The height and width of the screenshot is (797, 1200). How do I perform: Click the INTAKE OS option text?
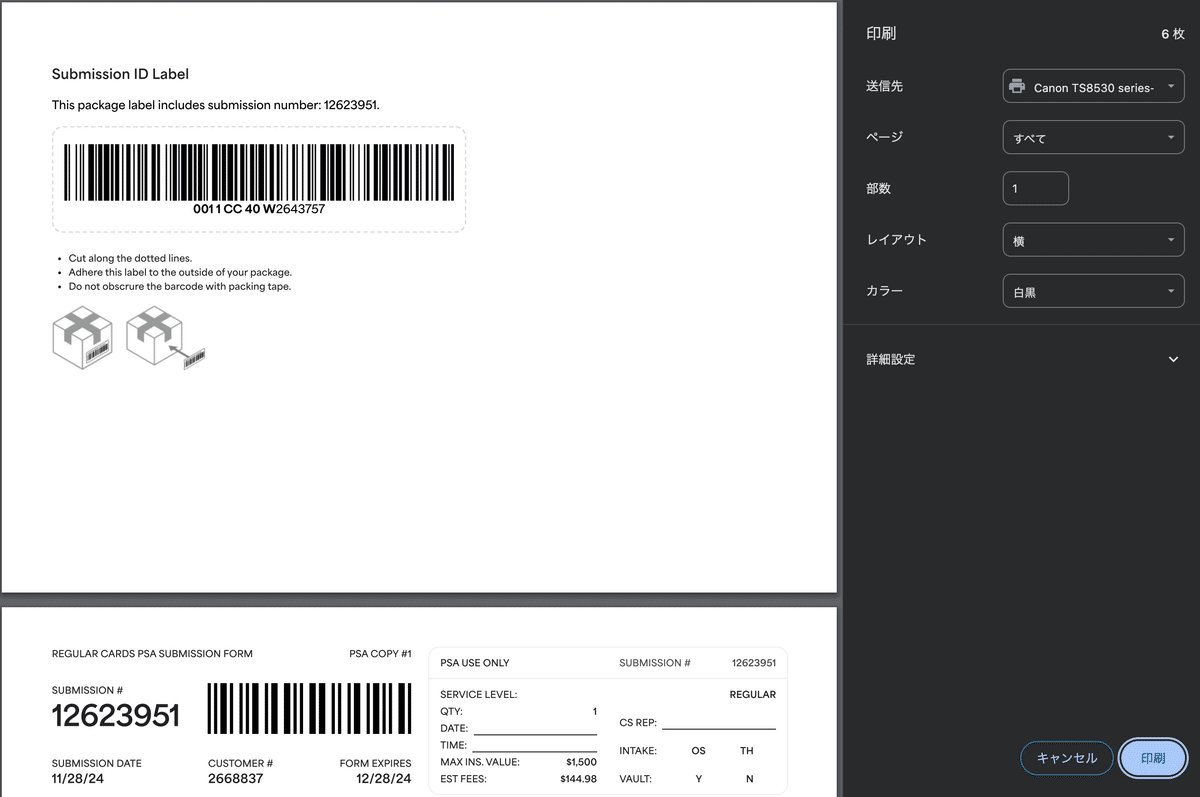[x=698, y=751]
